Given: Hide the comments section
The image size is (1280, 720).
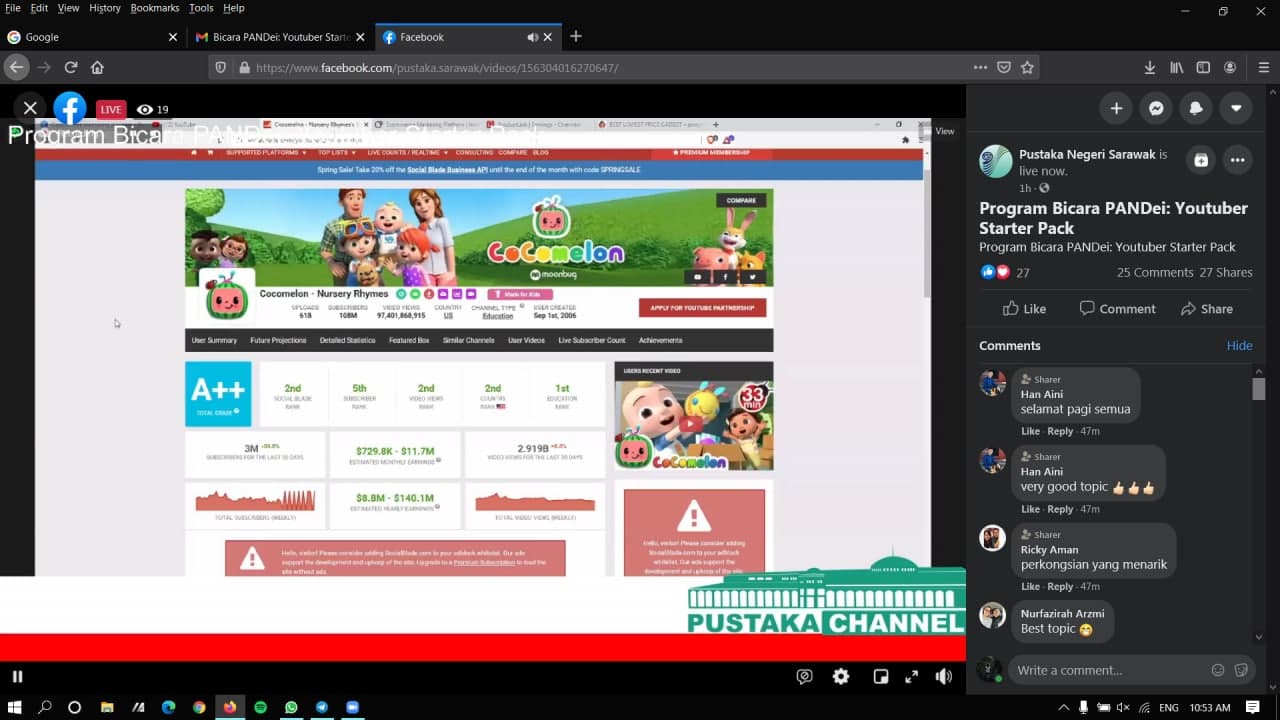Looking at the screenshot, I should (1239, 345).
